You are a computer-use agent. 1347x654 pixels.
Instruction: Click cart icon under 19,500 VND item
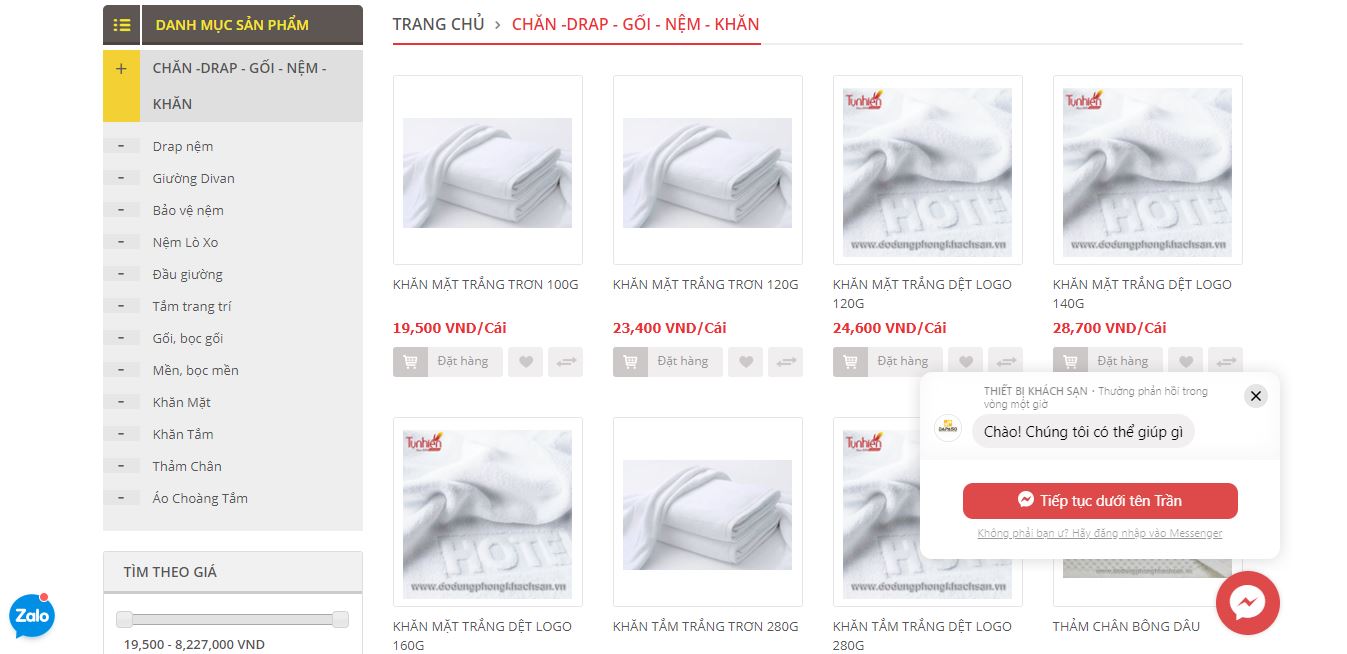pyautogui.click(x=410, y=362)
